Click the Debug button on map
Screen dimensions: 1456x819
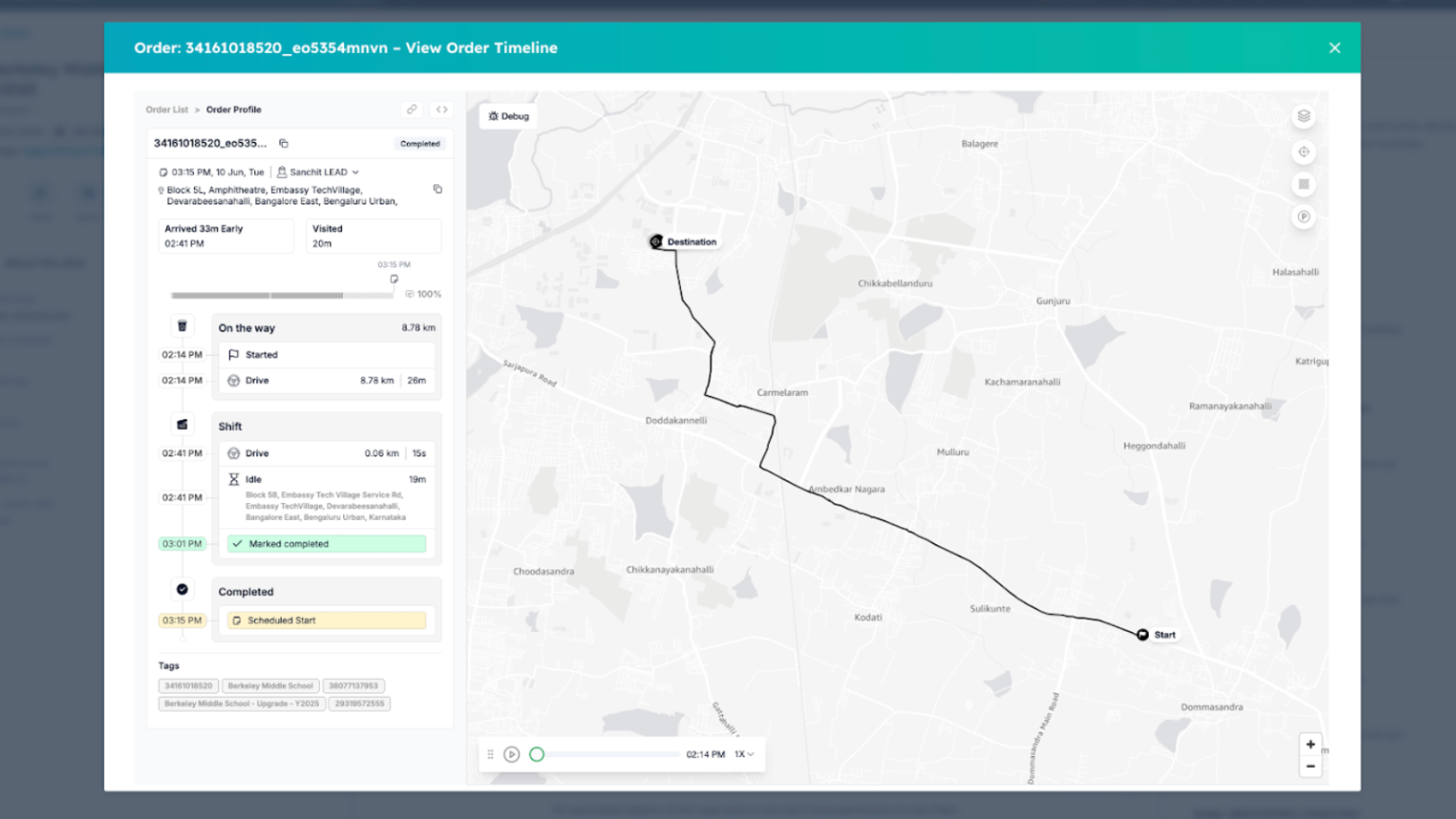point(508,117)
